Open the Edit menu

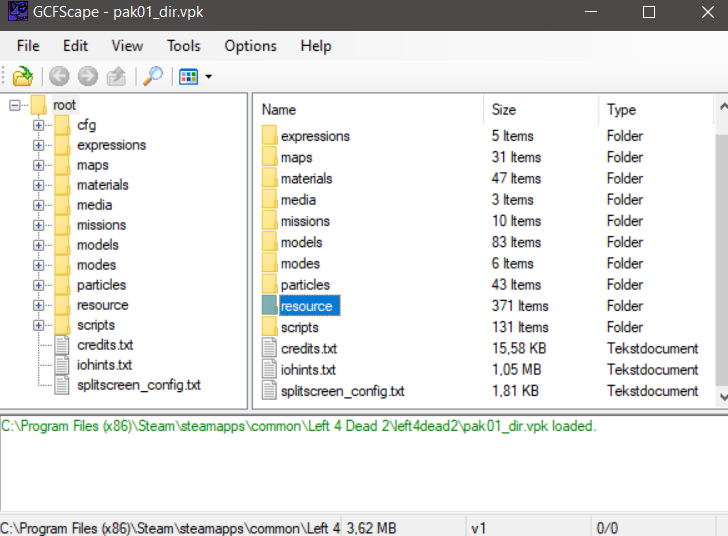75,46
